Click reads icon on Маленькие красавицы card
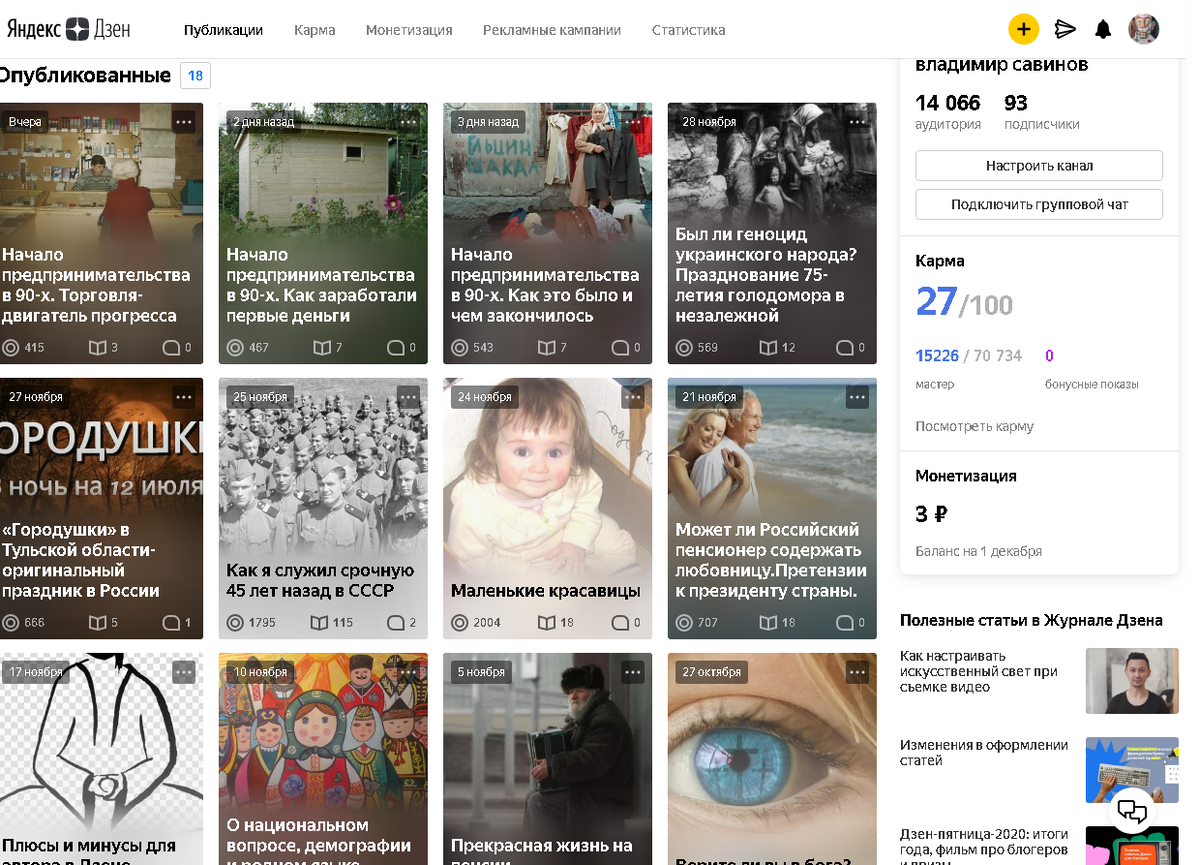The height and width of the screenshot is (865, 1200). tap(546, 623)
